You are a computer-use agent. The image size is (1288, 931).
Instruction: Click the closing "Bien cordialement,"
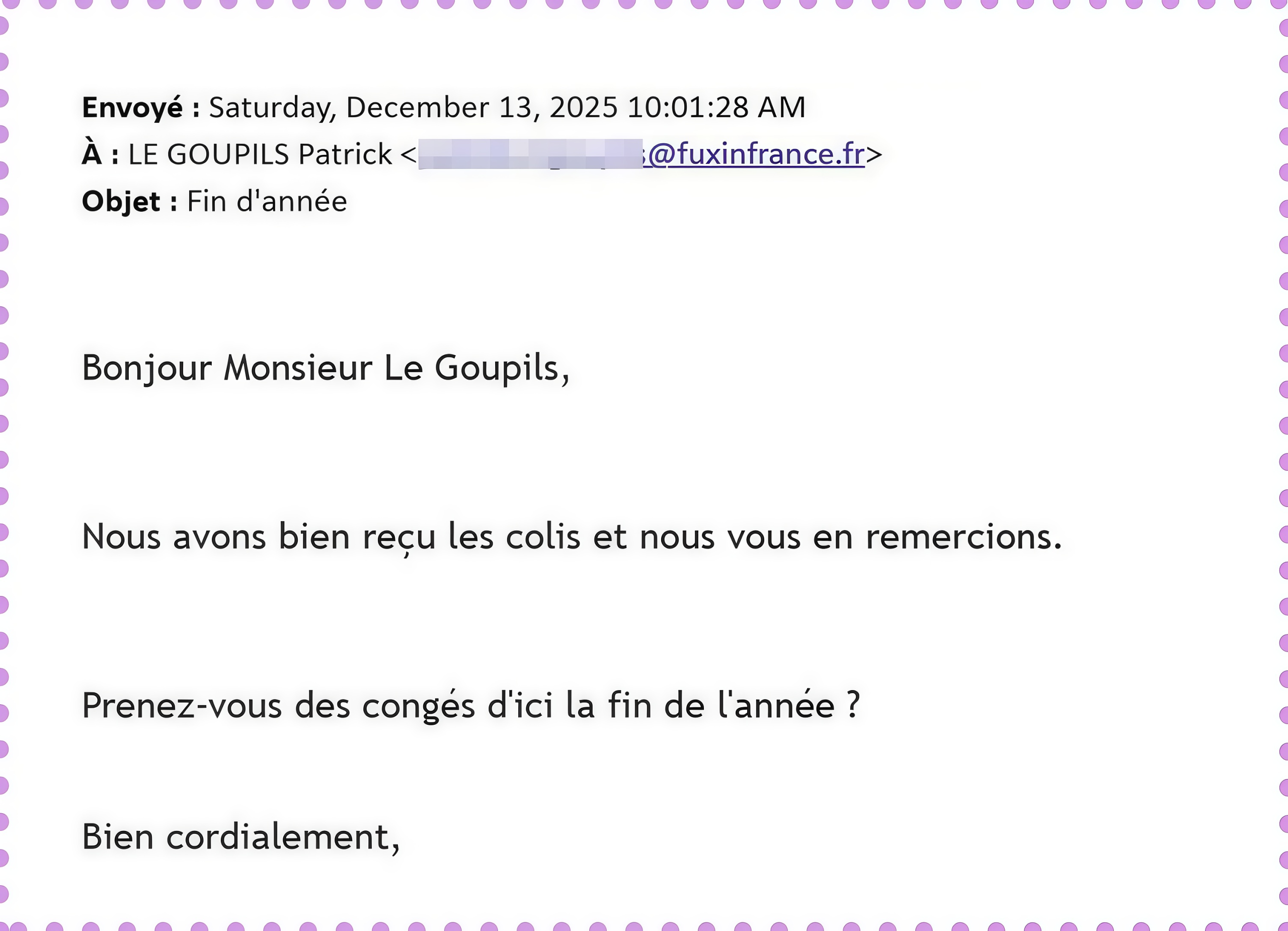(x=241, y=837)
